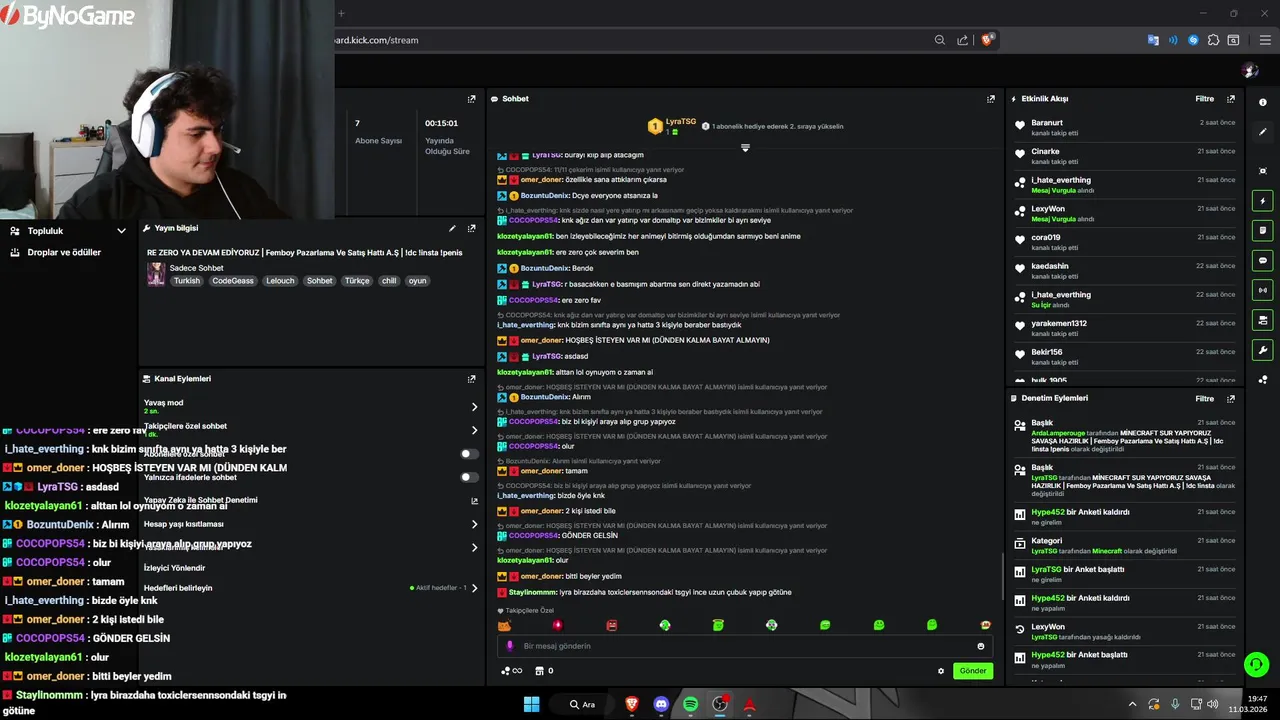
Task: Open pencil edit tool in right sidebar
Action: 1263,132
